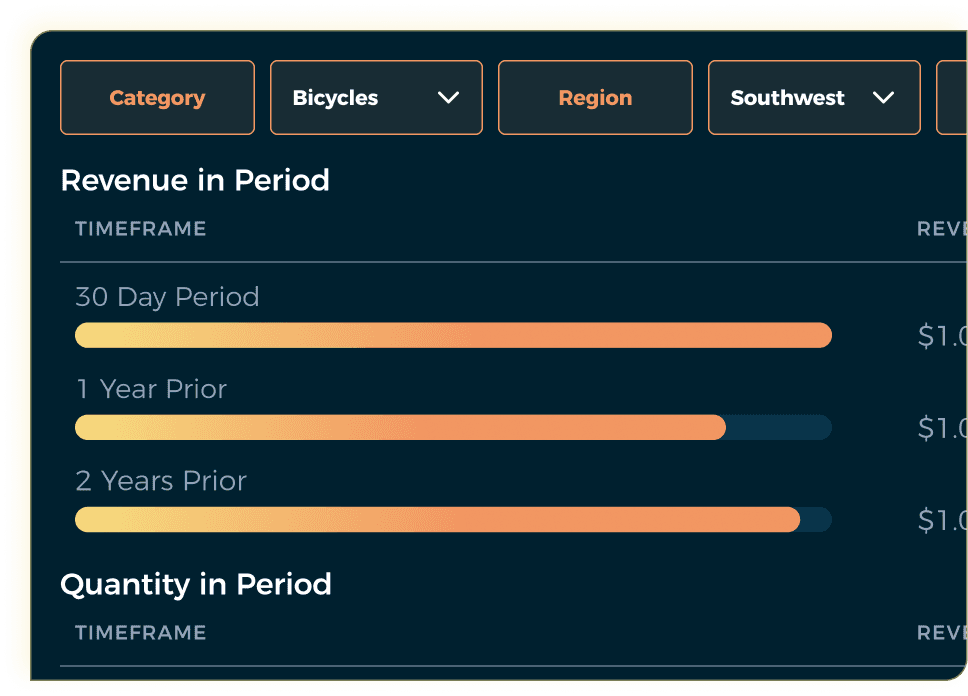Select the 30 Day Period row label

coord(167,296)
